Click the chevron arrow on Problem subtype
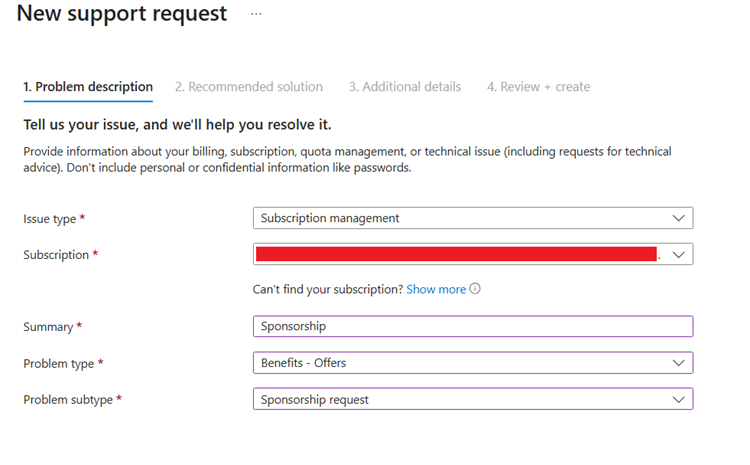This screenshot has width=750, height=465. tap(679, 400)
